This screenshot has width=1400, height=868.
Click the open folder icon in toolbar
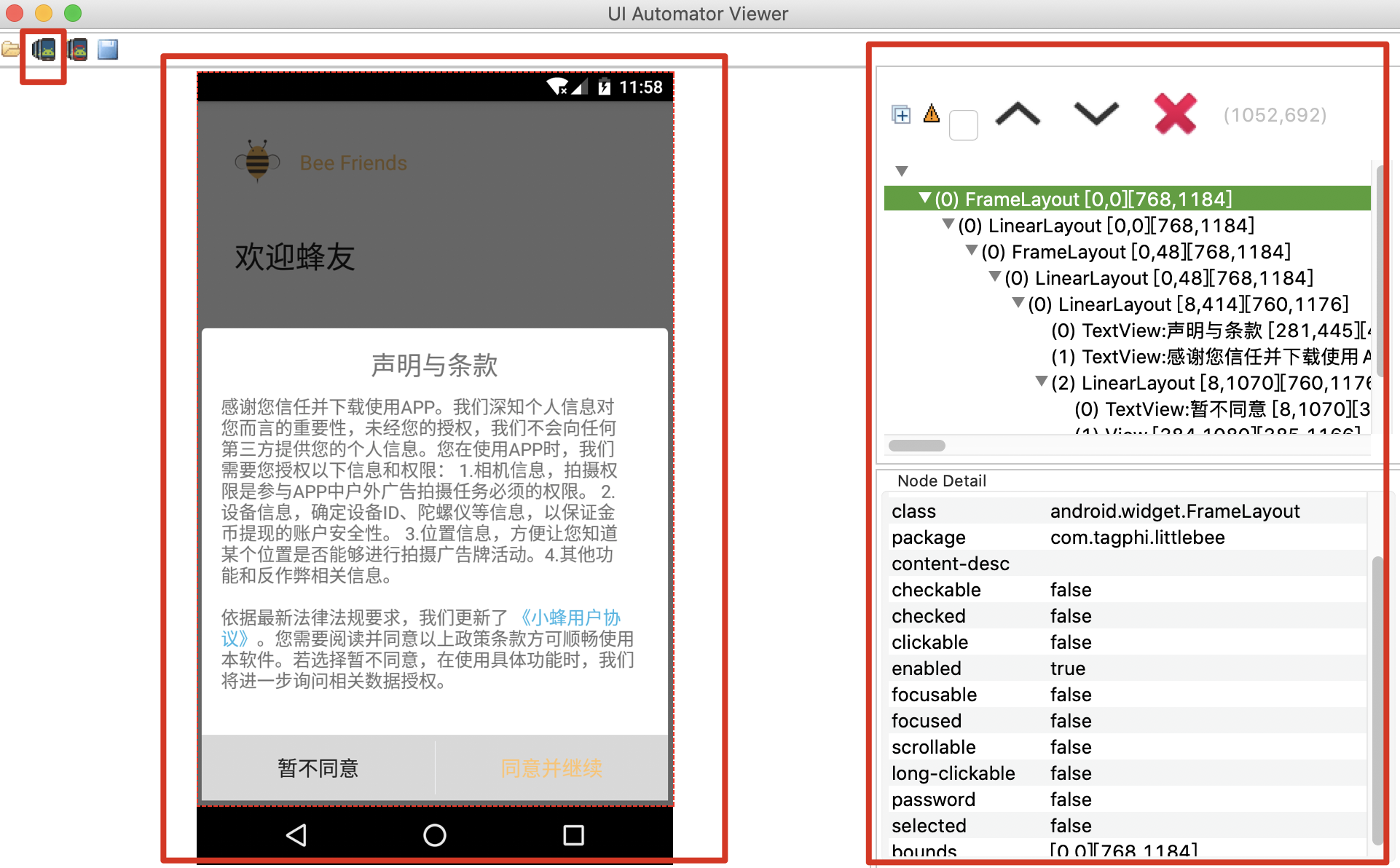click(11, 50)
